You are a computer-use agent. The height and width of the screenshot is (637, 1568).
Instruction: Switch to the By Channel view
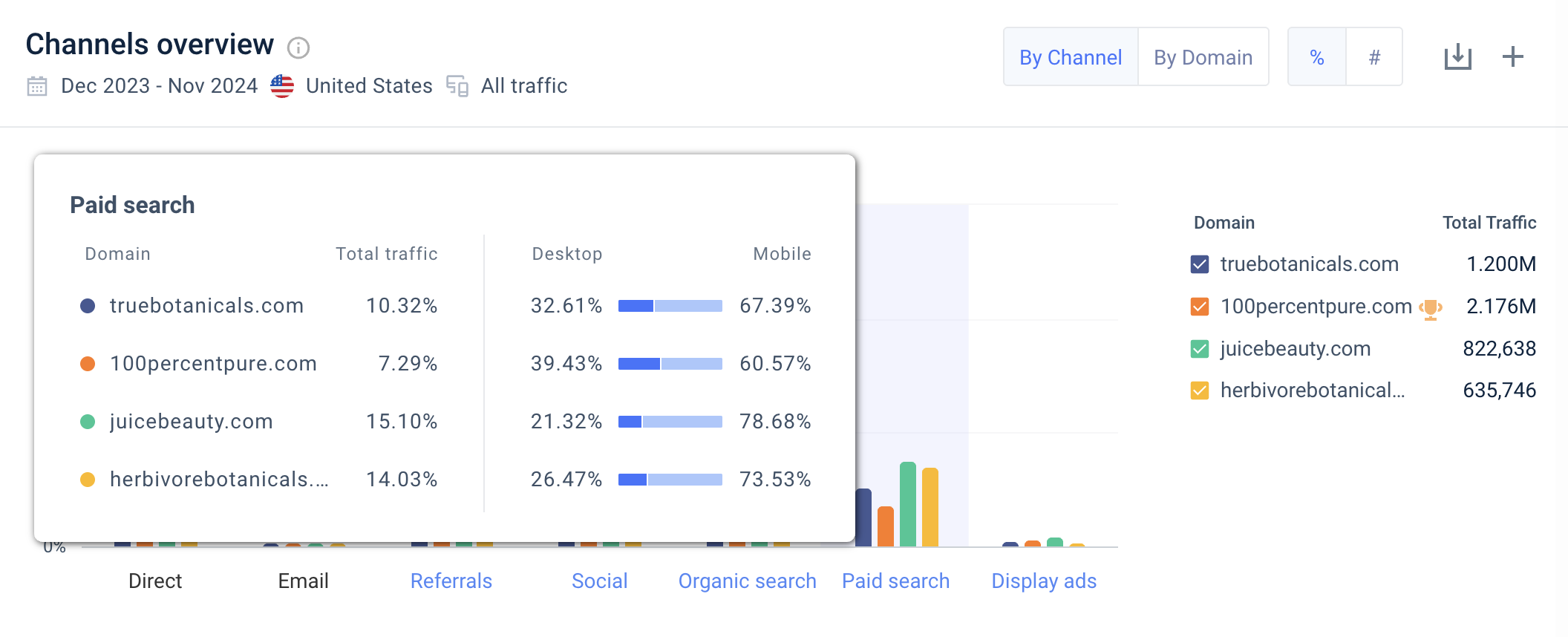point(1070,57)
